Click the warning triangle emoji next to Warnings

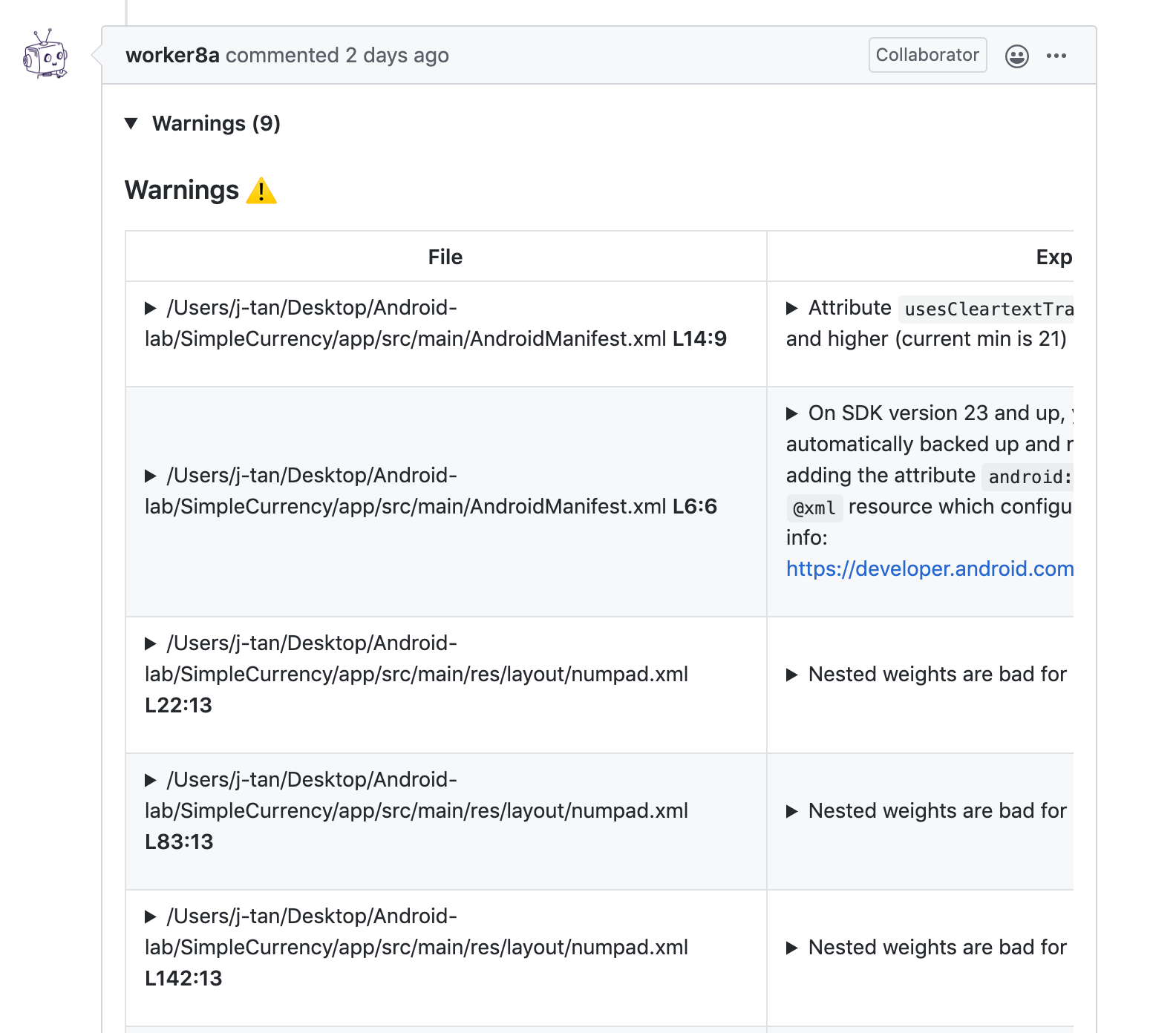point(261,191)
